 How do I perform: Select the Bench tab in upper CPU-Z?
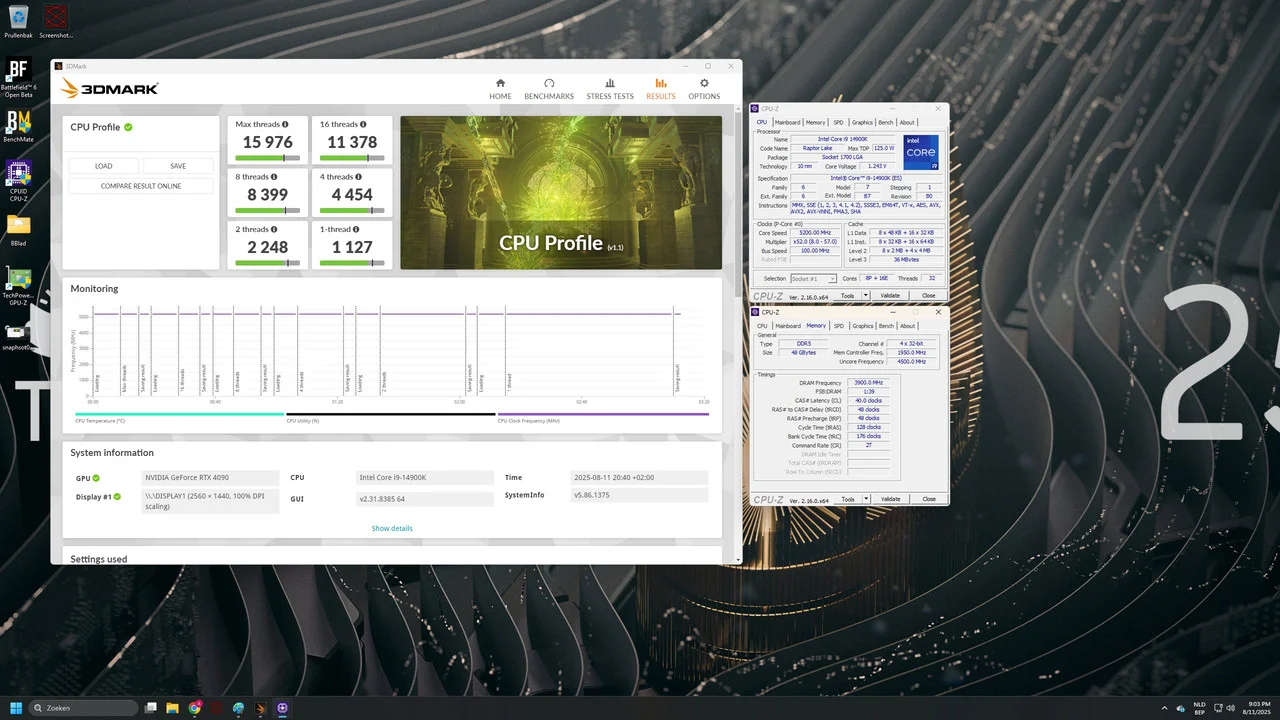coord(886,122)
